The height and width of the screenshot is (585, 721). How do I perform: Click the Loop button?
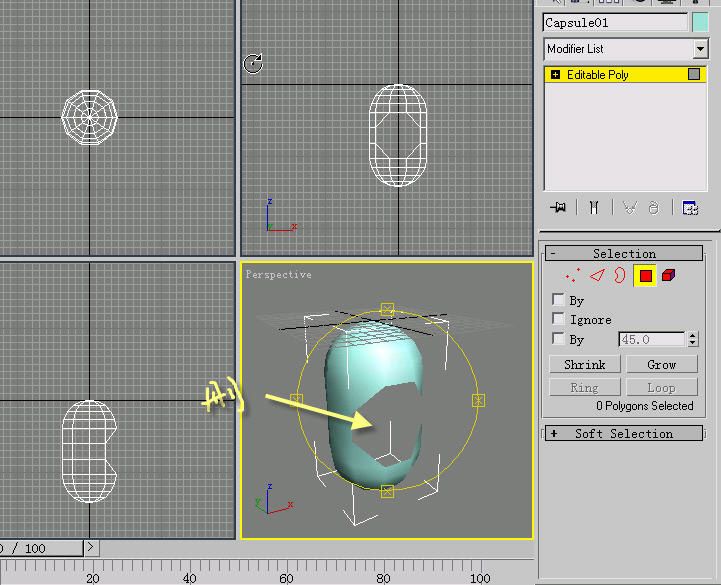point(662,387)
